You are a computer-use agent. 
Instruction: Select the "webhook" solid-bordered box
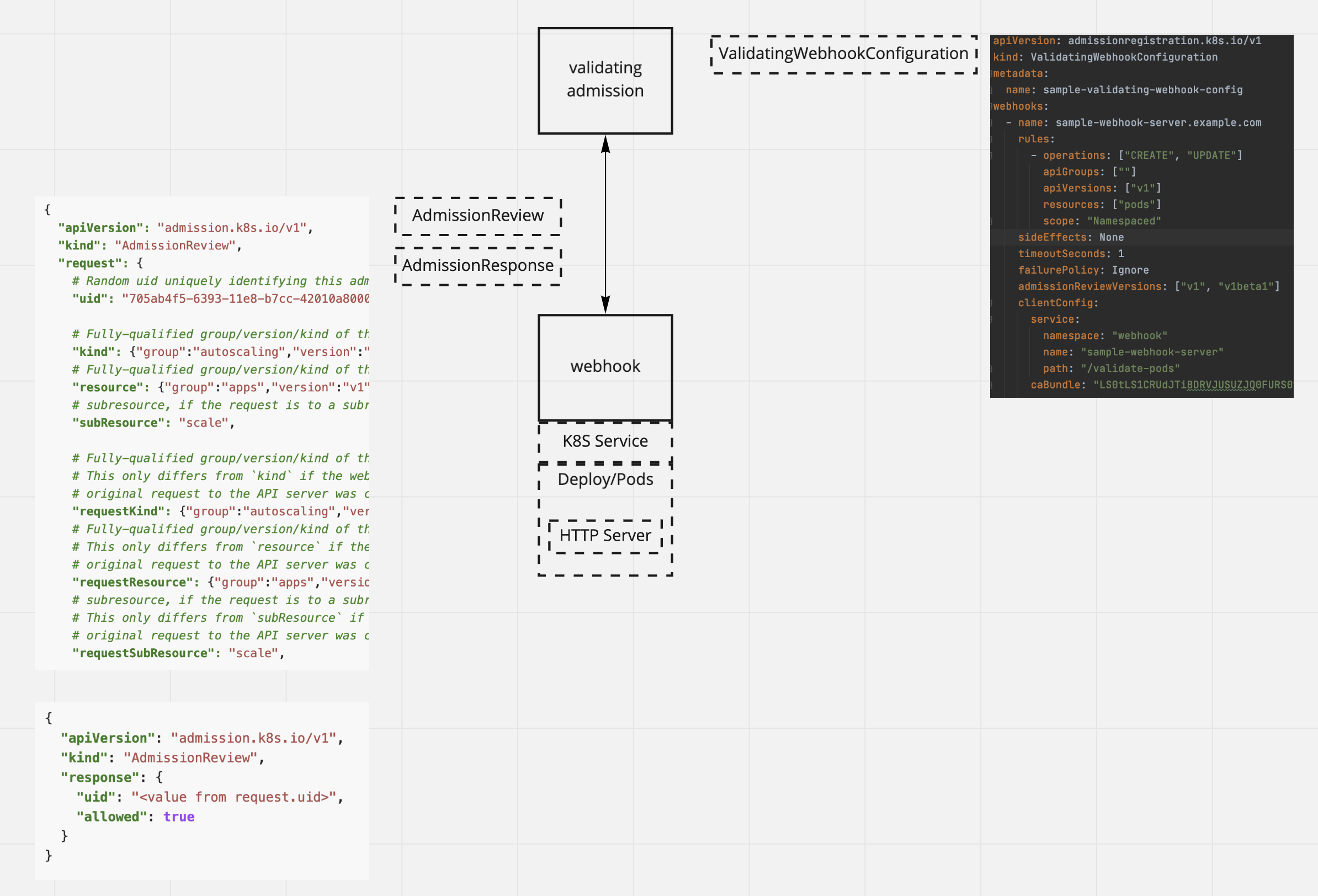click(x=605, y=367)
